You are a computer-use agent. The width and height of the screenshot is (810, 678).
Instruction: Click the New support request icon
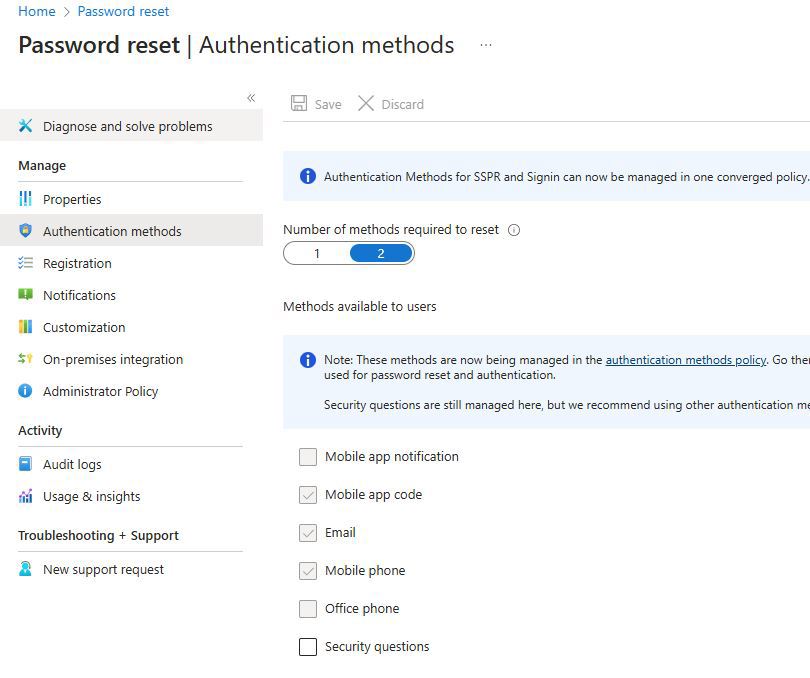(x=24, y=569)
